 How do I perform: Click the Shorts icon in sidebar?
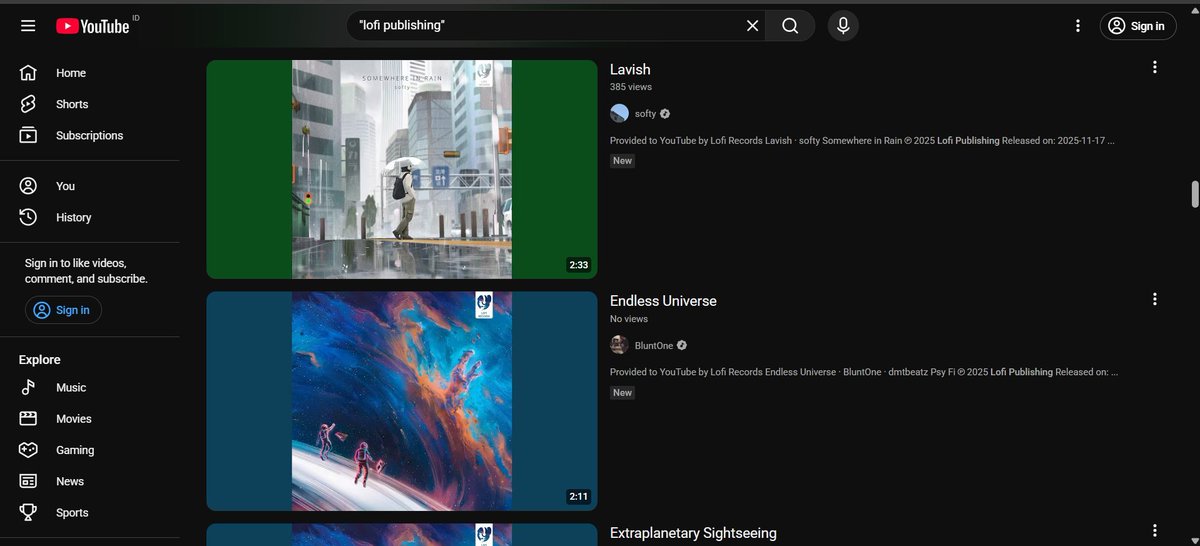point(28,104)
